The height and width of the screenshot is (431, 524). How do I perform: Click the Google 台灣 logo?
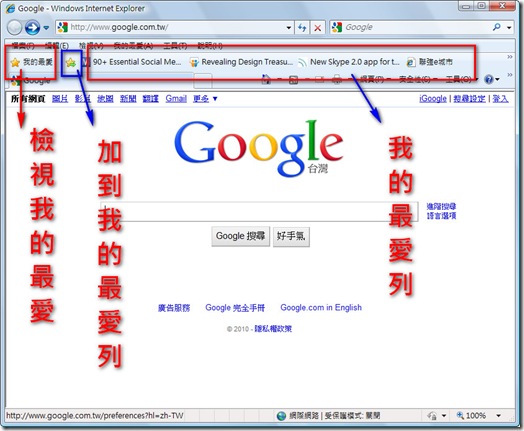click(259, 148)
